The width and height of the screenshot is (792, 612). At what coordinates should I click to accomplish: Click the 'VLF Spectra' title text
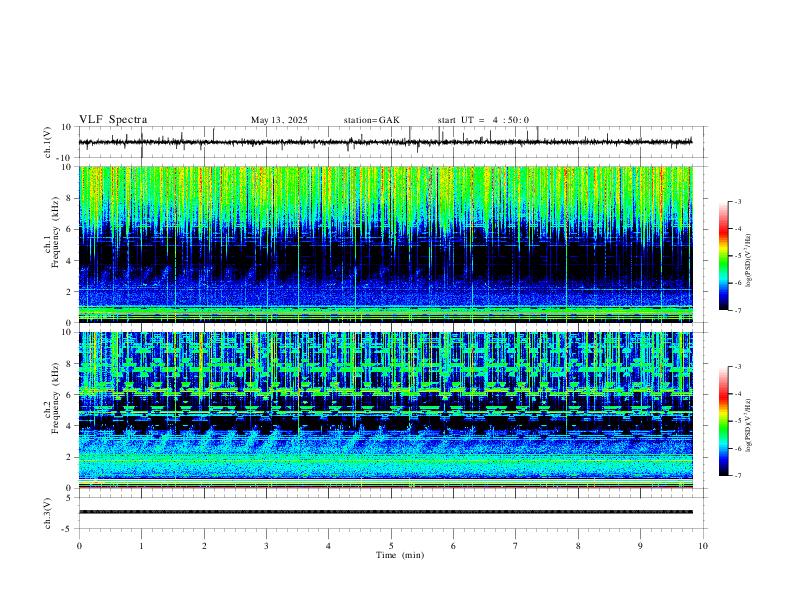tap(113, 120)
